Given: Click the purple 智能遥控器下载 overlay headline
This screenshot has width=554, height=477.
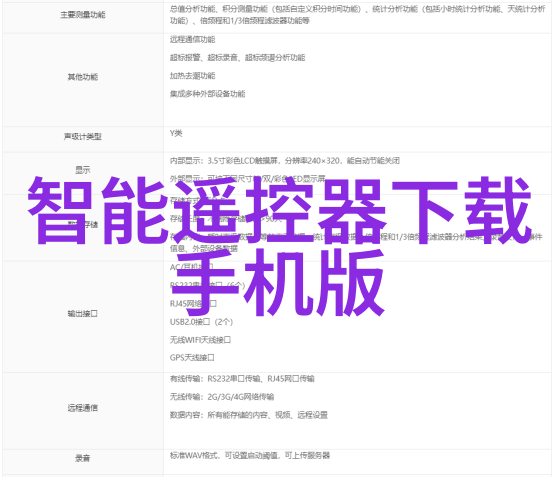Looking at the screenshot, I should click(279, 211).
